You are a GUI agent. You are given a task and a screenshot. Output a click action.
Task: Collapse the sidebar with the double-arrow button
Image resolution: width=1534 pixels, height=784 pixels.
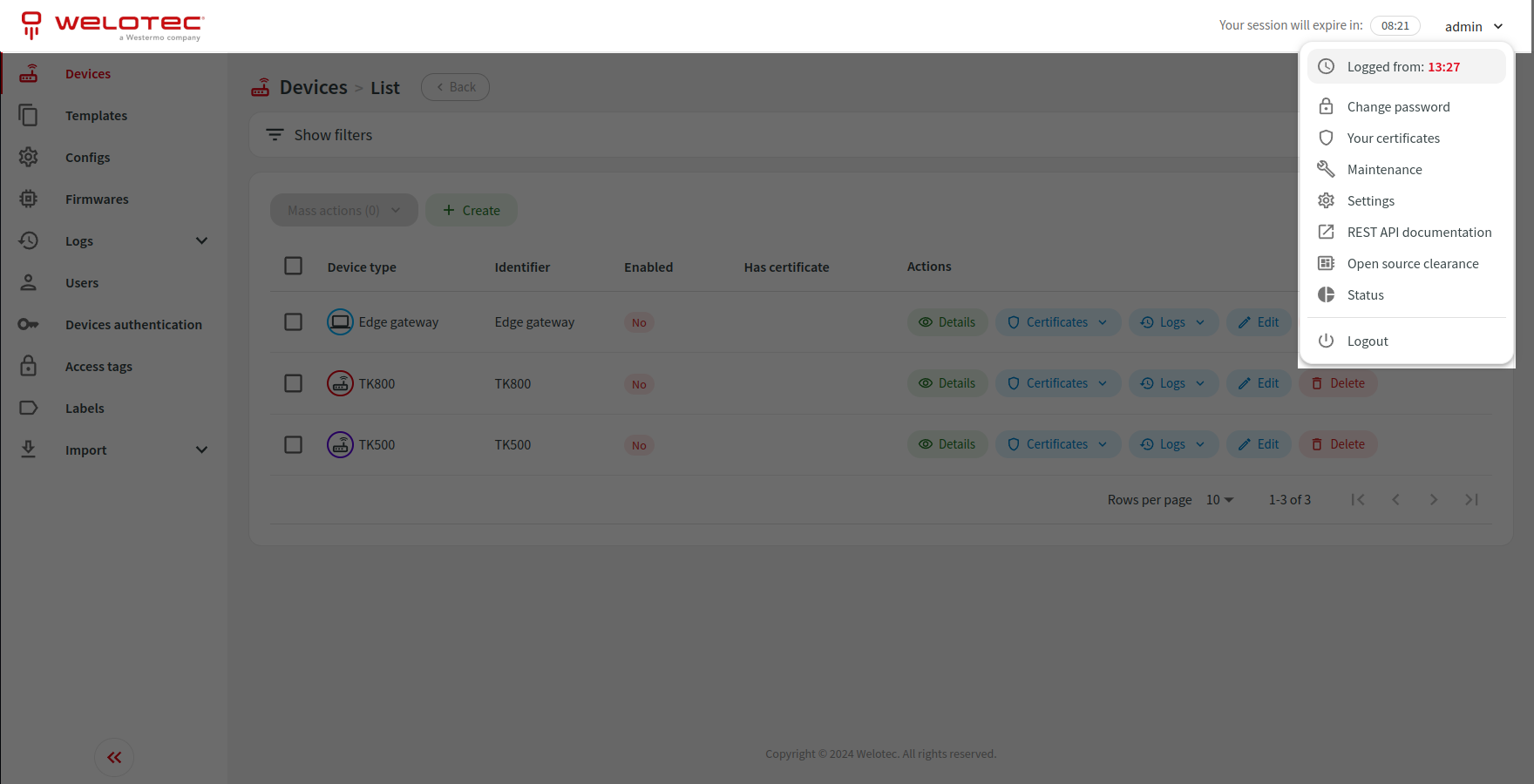(113, 757)
